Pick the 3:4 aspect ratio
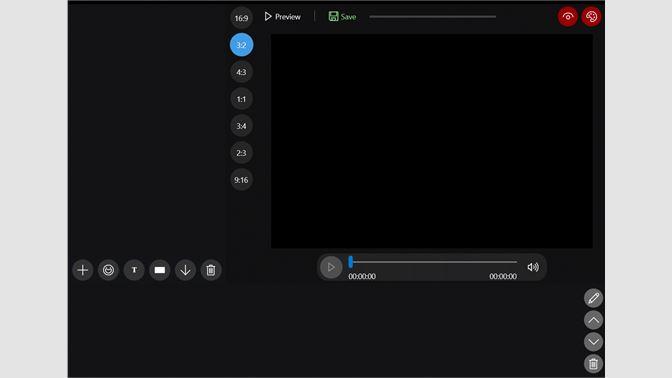 coord(241,126)
